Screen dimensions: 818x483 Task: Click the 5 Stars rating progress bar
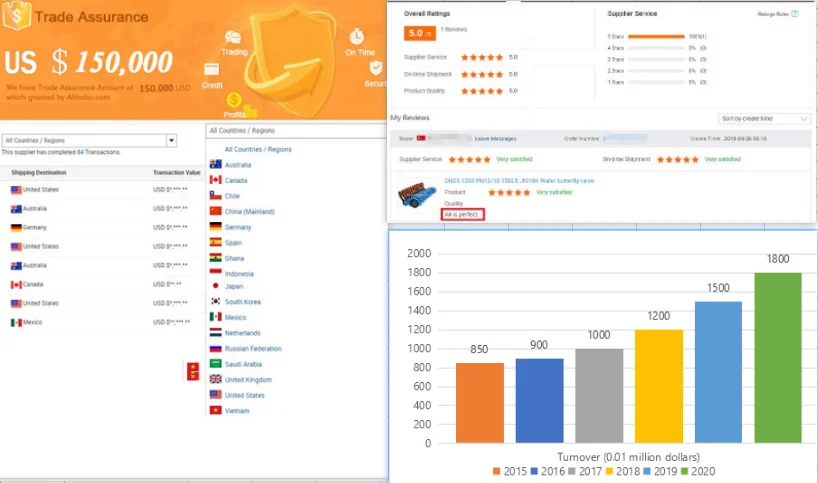click(x=656, y=37)
